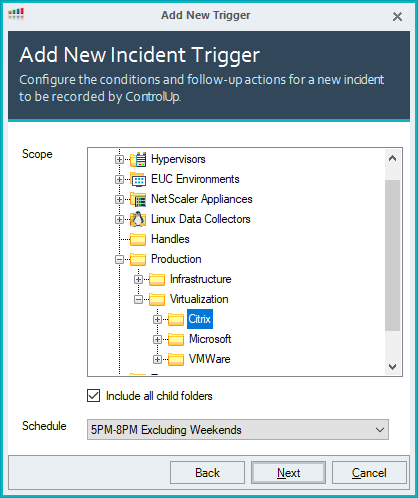Uncheck Include all child folders
Viewport: 418px width, 498px height.
(94, 396)
